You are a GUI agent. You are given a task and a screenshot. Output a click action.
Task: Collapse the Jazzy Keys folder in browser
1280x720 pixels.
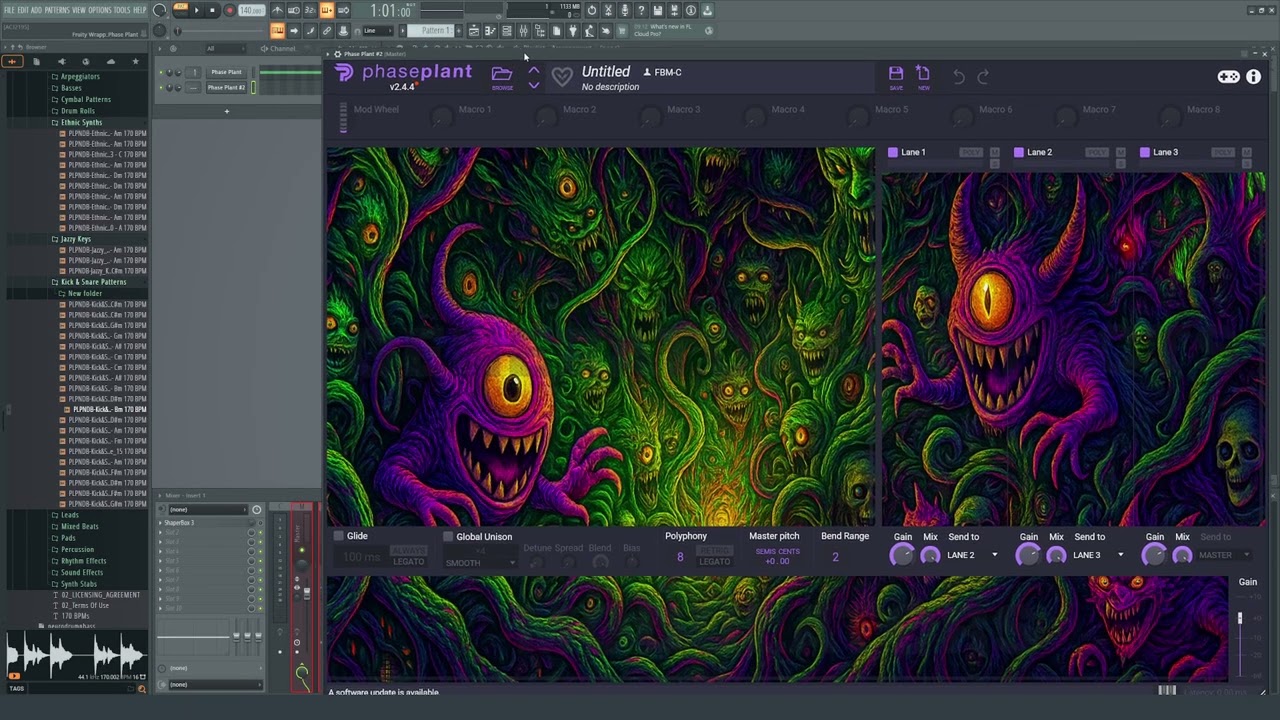pos(75,239)
